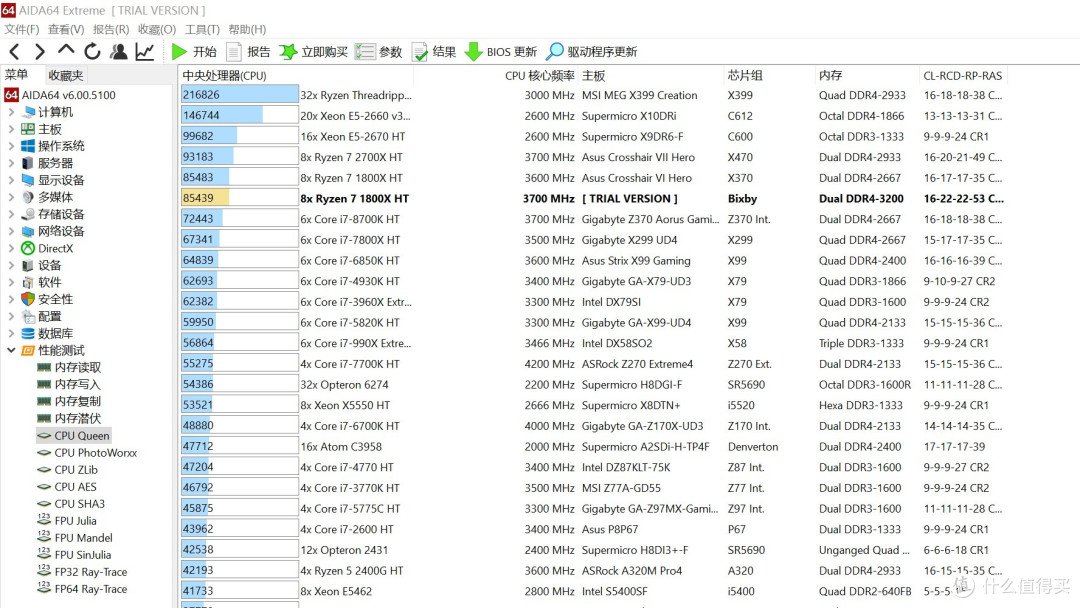This screenshot has width=1080, height=608.
Task: Select CPU SHA3 benchmark
Action: pyautogui.click(x=71, y=503)
